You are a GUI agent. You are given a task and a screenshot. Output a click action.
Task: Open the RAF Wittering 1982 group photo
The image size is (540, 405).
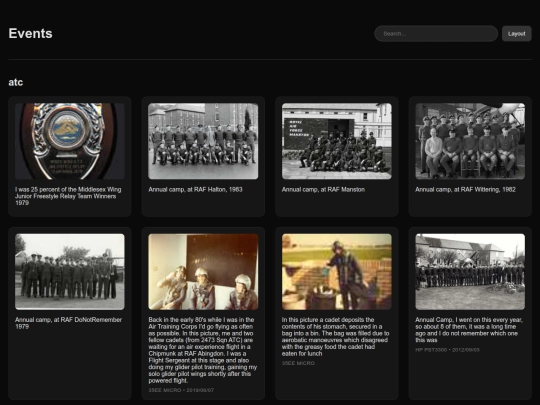click(x=470, y=141)
